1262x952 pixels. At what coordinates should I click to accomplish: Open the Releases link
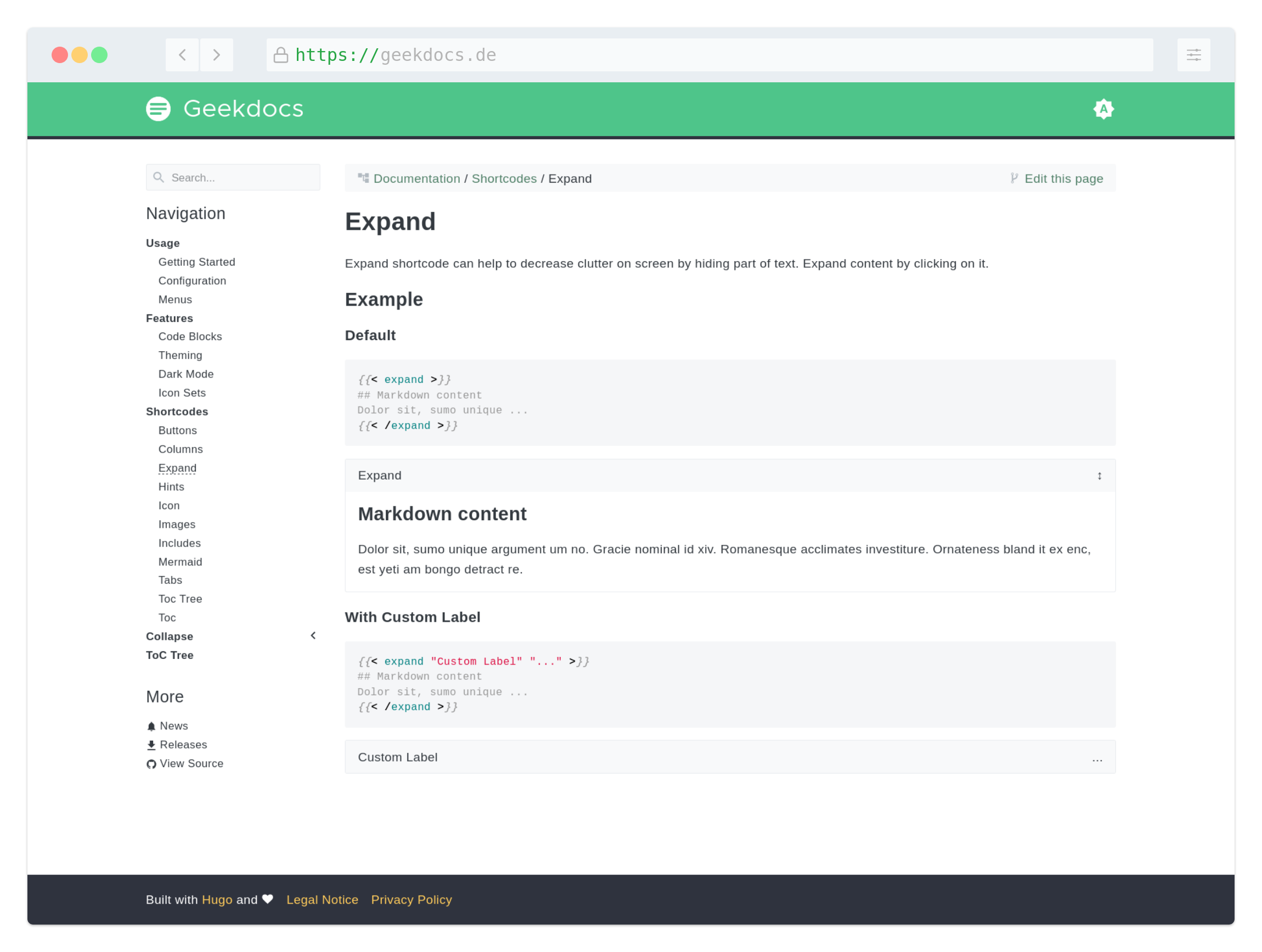point(183,745)
